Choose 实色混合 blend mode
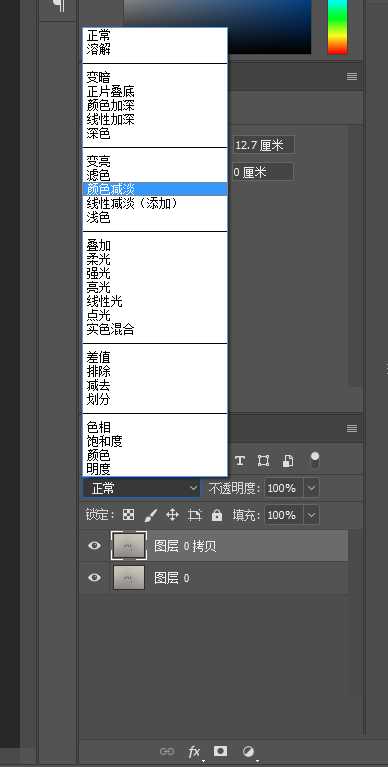388x767 pixels. (155, 329)
